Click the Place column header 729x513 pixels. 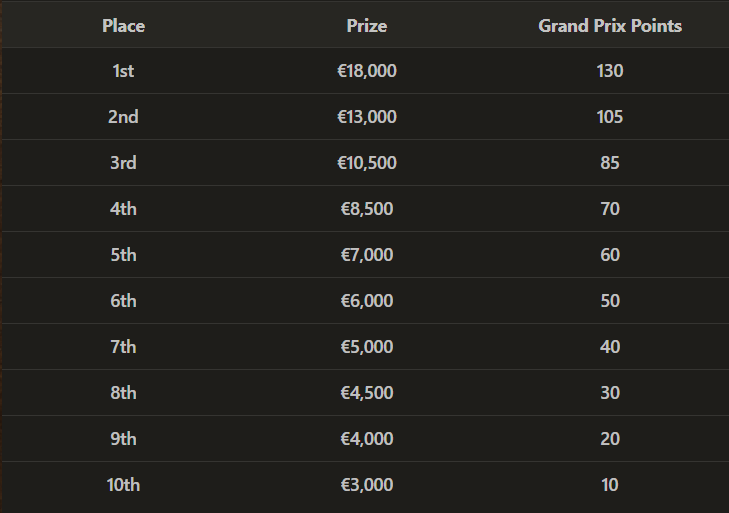(123, 26)
